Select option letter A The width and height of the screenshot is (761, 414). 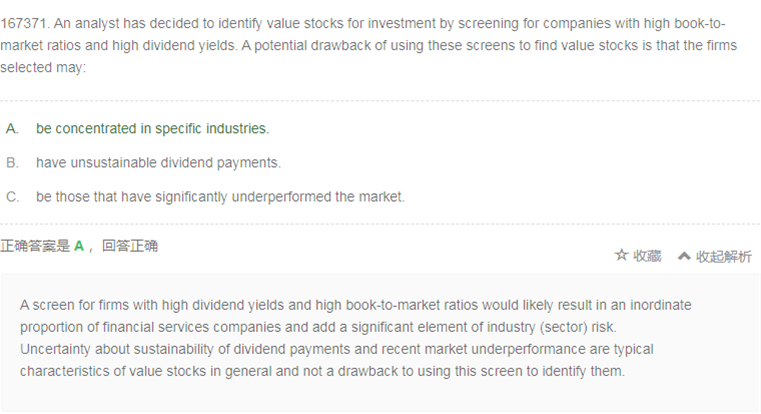[x=12, y=129]
